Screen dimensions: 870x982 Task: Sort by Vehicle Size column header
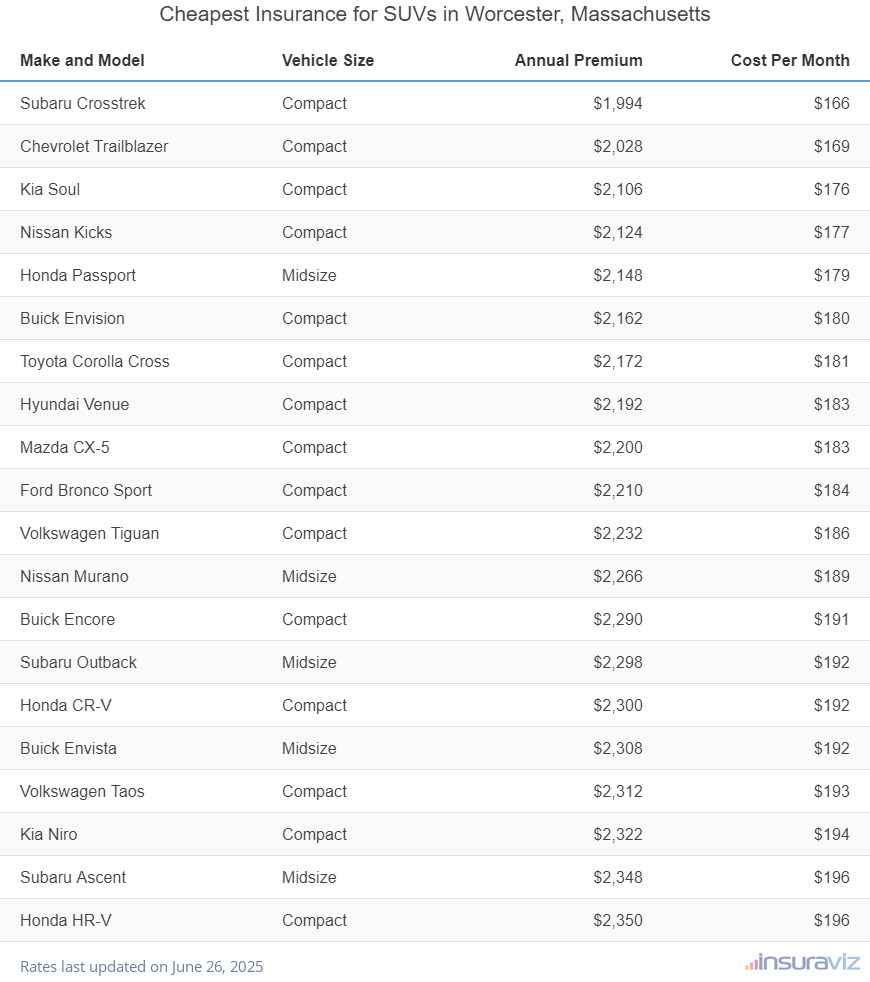328,60
